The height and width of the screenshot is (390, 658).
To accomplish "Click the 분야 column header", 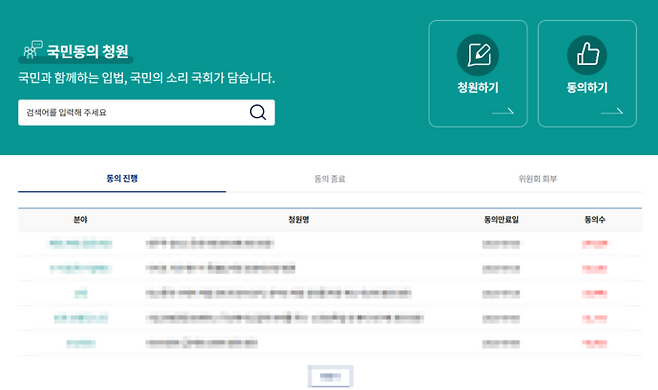I will [81, 220].
